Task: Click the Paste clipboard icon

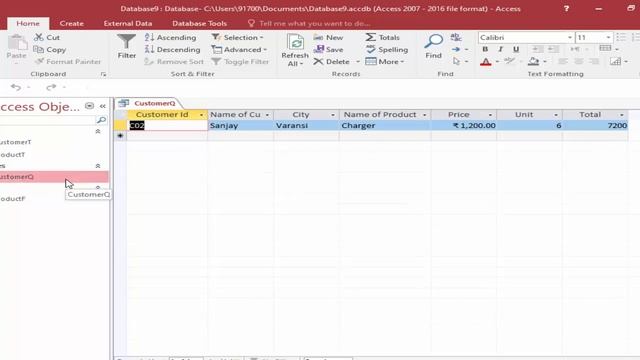Action: [x=17, y=43]
